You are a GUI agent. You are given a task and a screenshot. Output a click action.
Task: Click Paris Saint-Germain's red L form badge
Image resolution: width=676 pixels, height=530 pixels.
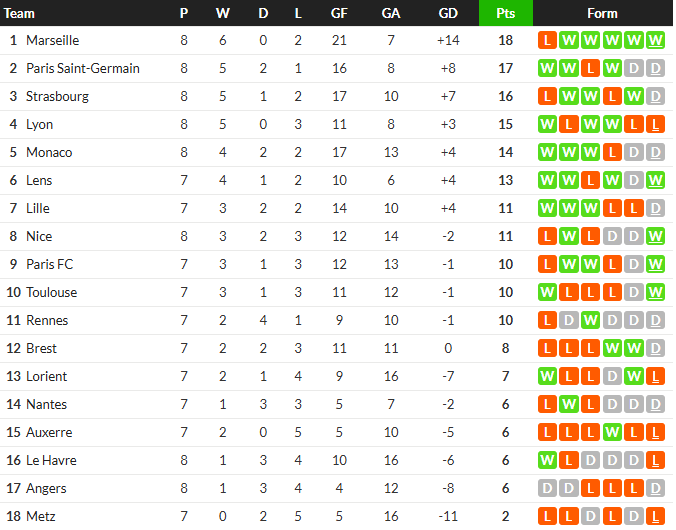(590, 69)
